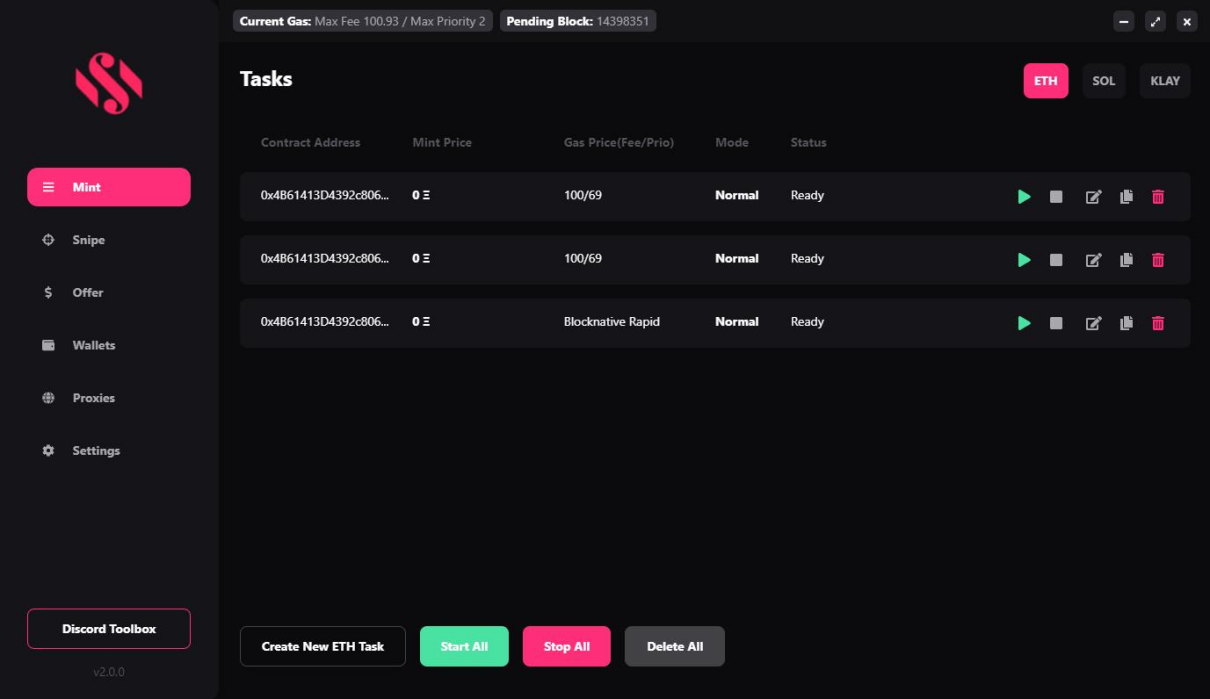The image size is (1210, 699).
Task: Open the Snipe section in sidebar
Action: tap(88, 240)
